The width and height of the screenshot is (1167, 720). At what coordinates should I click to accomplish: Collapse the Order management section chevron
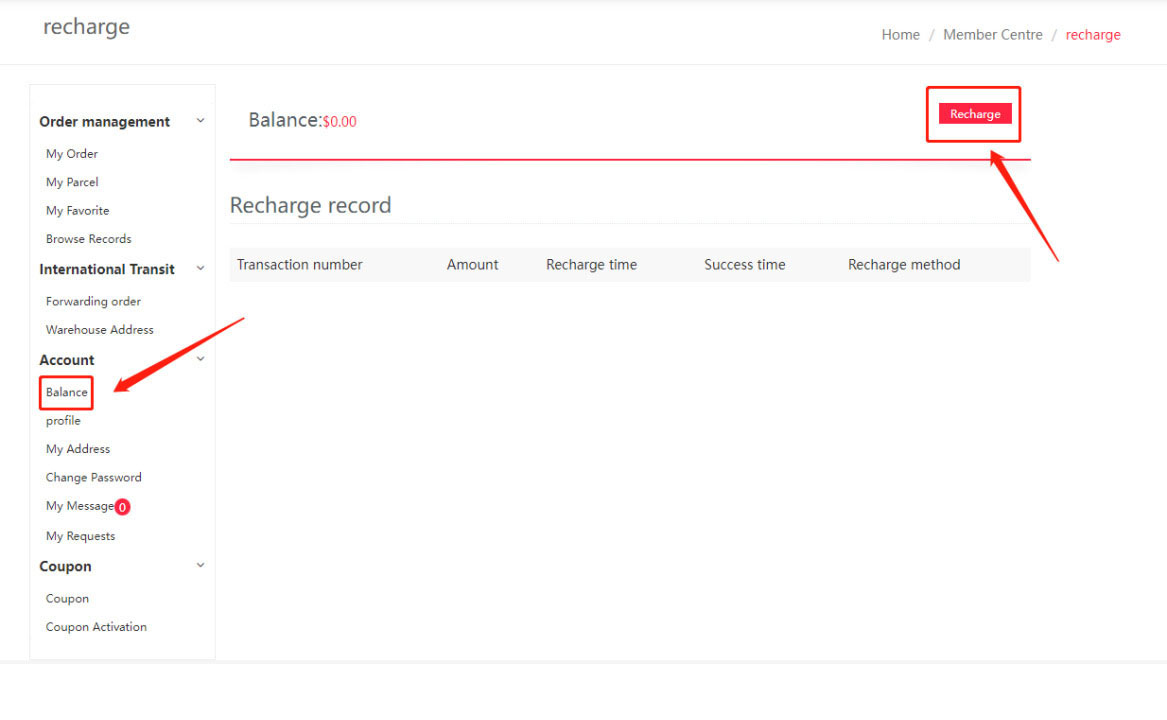pos(200,121)
